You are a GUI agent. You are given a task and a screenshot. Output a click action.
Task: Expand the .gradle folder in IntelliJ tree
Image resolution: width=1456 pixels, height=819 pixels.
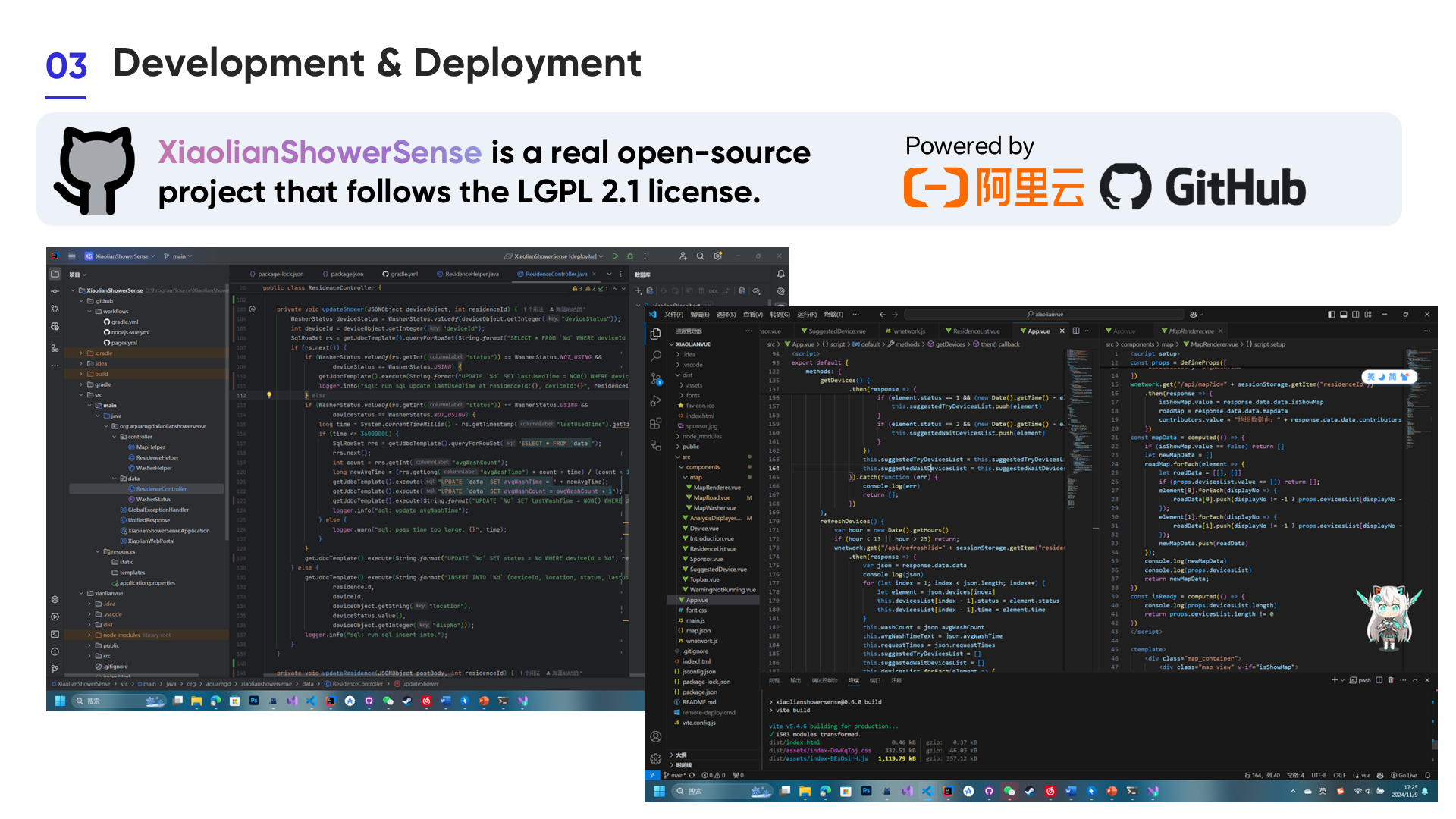click(81, 353)
